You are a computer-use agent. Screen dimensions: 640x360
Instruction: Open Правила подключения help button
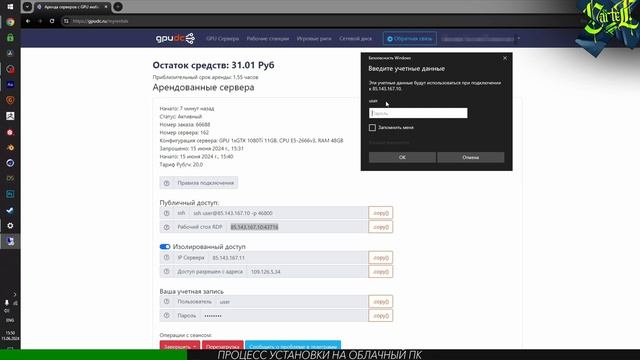coord(199,183)
